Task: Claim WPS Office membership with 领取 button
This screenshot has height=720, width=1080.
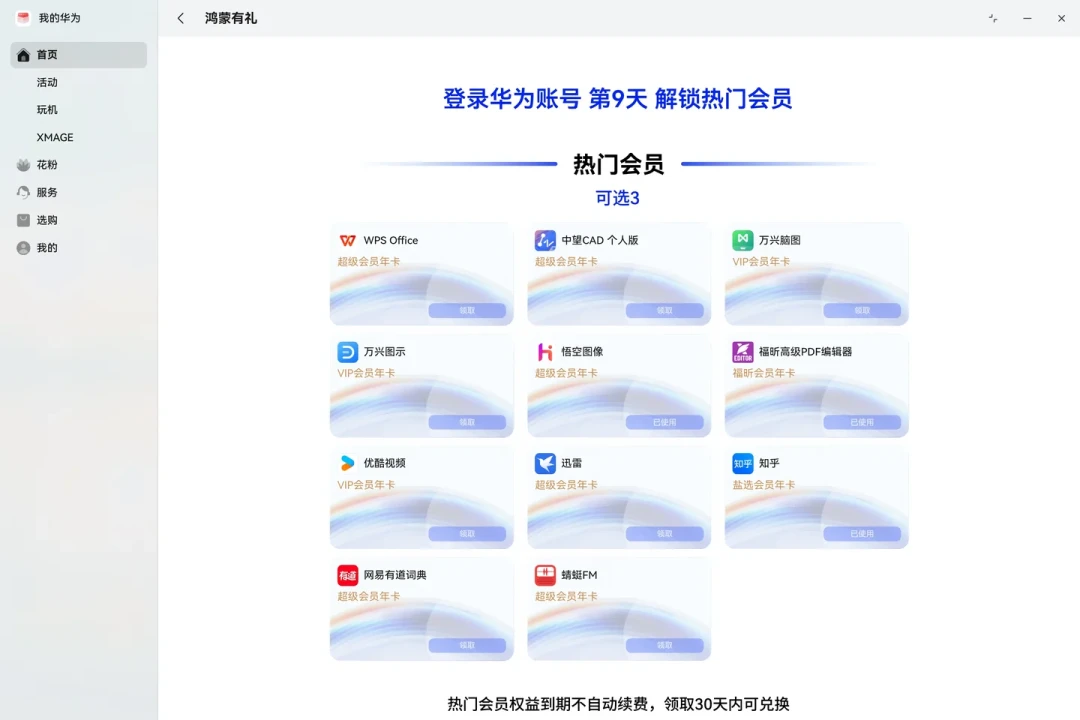Action: coord(467,311)
